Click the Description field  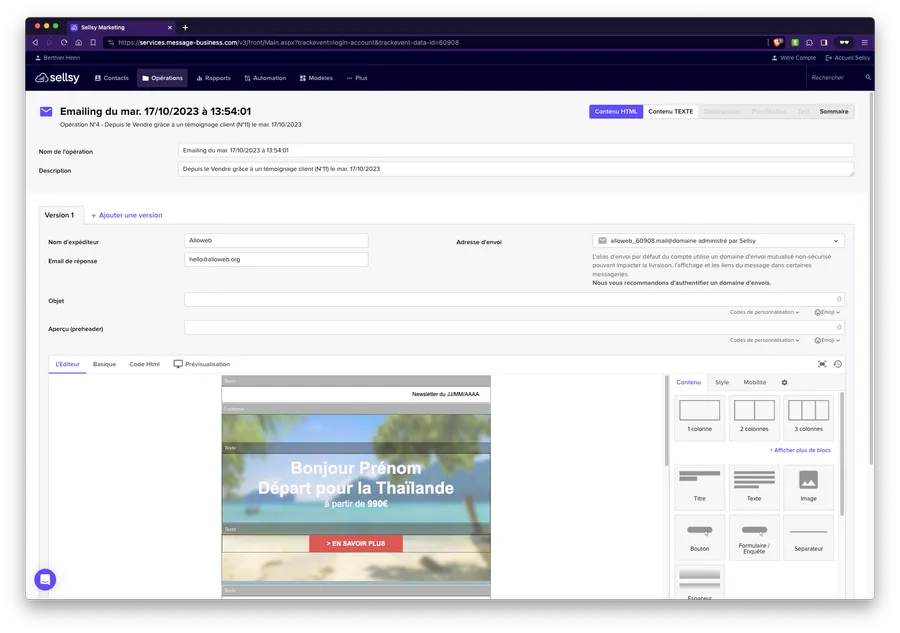[515, 169]
